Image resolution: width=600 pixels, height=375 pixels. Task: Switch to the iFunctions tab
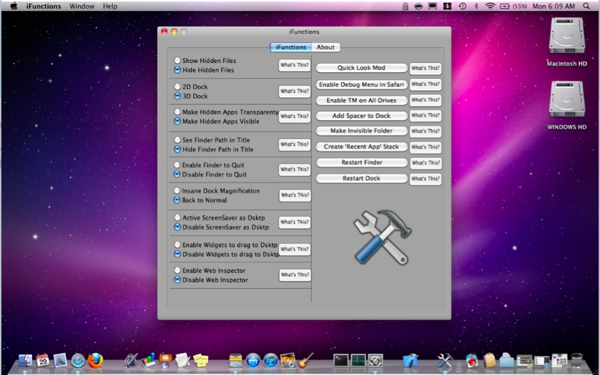click(291, 47)
